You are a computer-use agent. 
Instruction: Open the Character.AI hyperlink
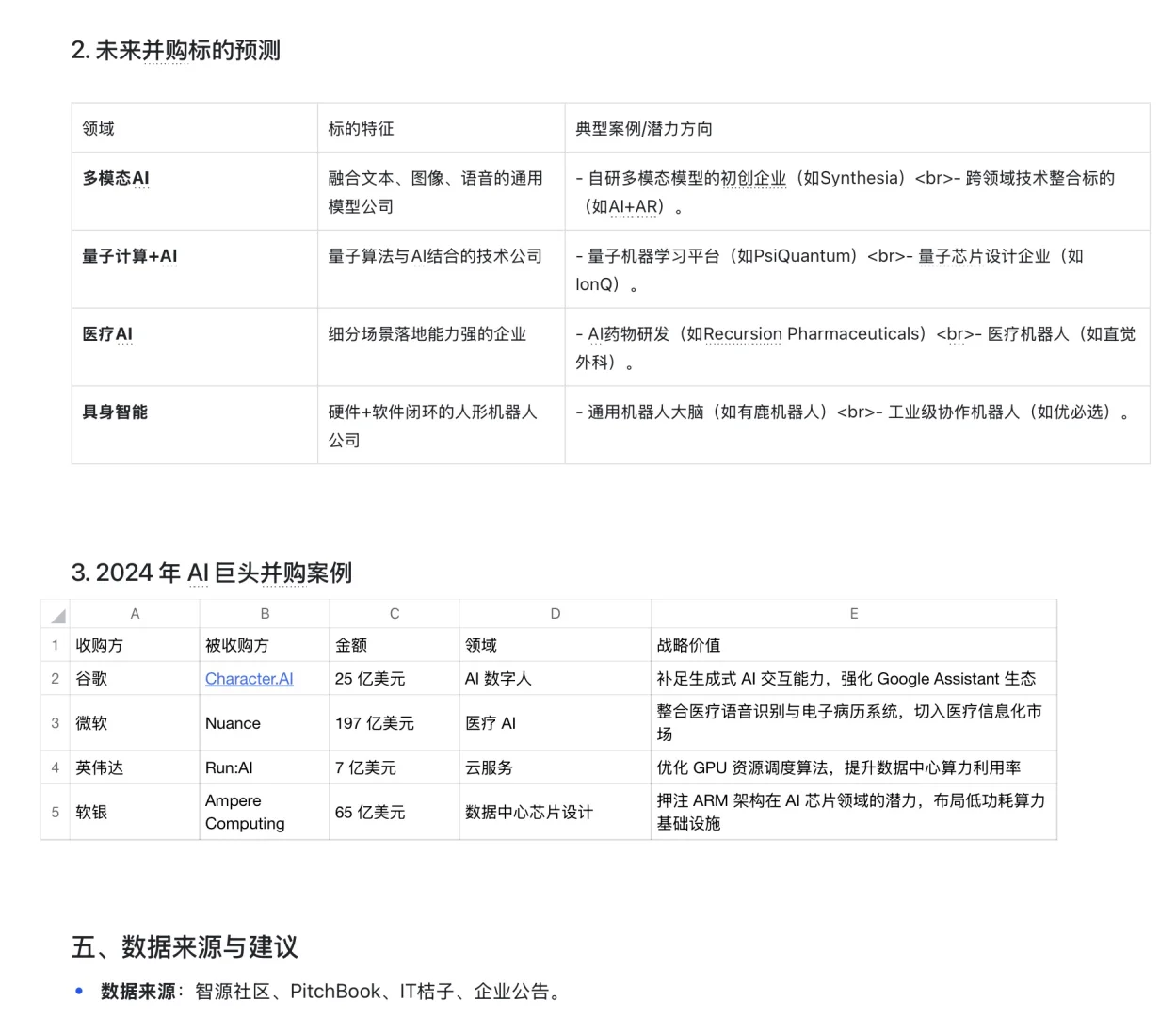(250, 678)
